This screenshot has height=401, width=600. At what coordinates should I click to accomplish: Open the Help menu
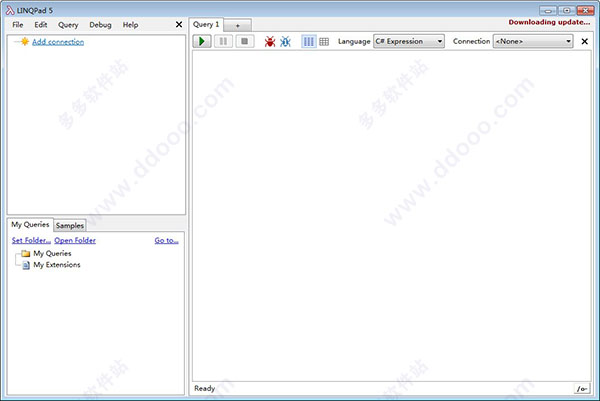(x=130, y=25)
